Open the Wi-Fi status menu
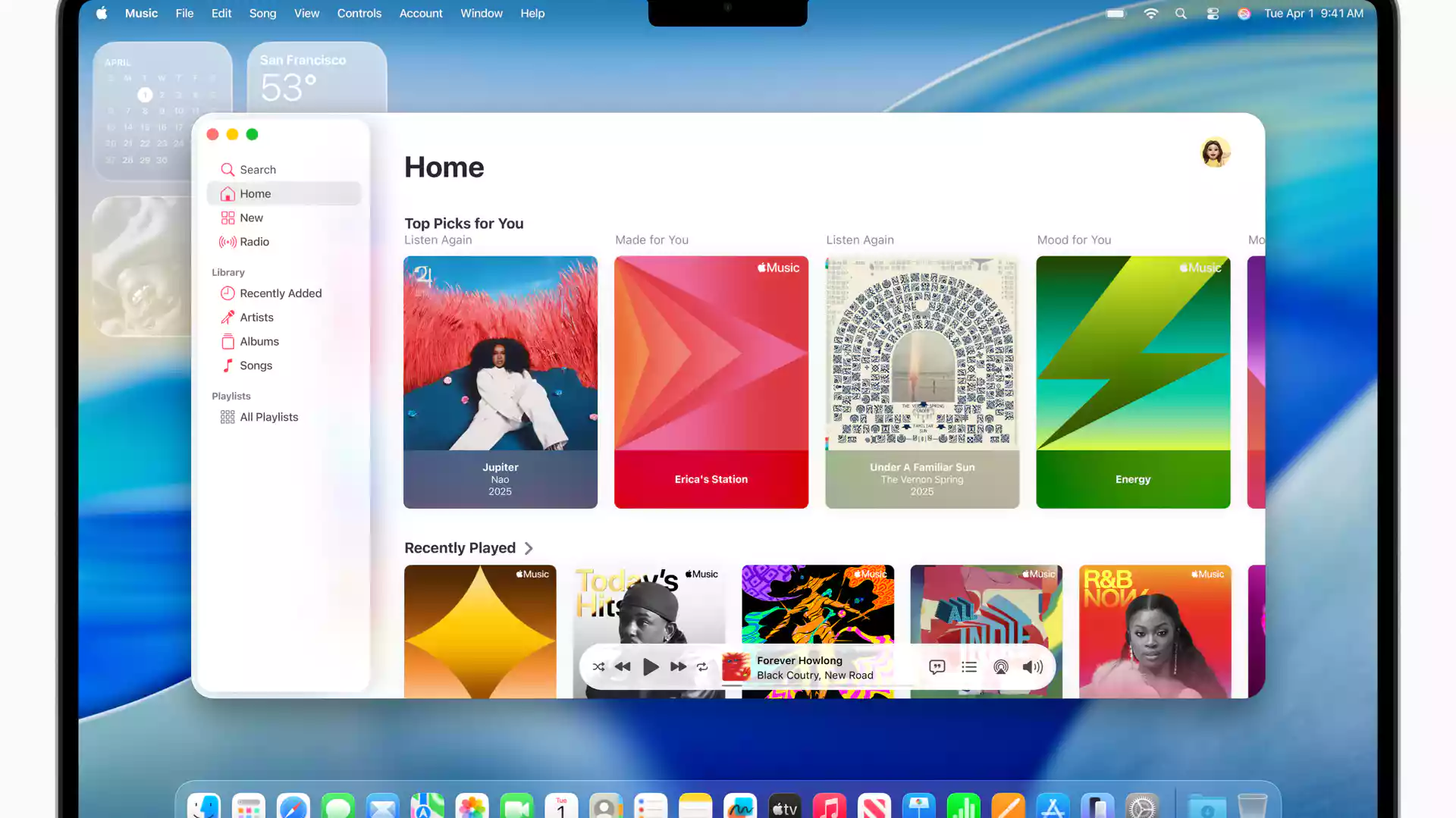 (x=1150, y=13)
